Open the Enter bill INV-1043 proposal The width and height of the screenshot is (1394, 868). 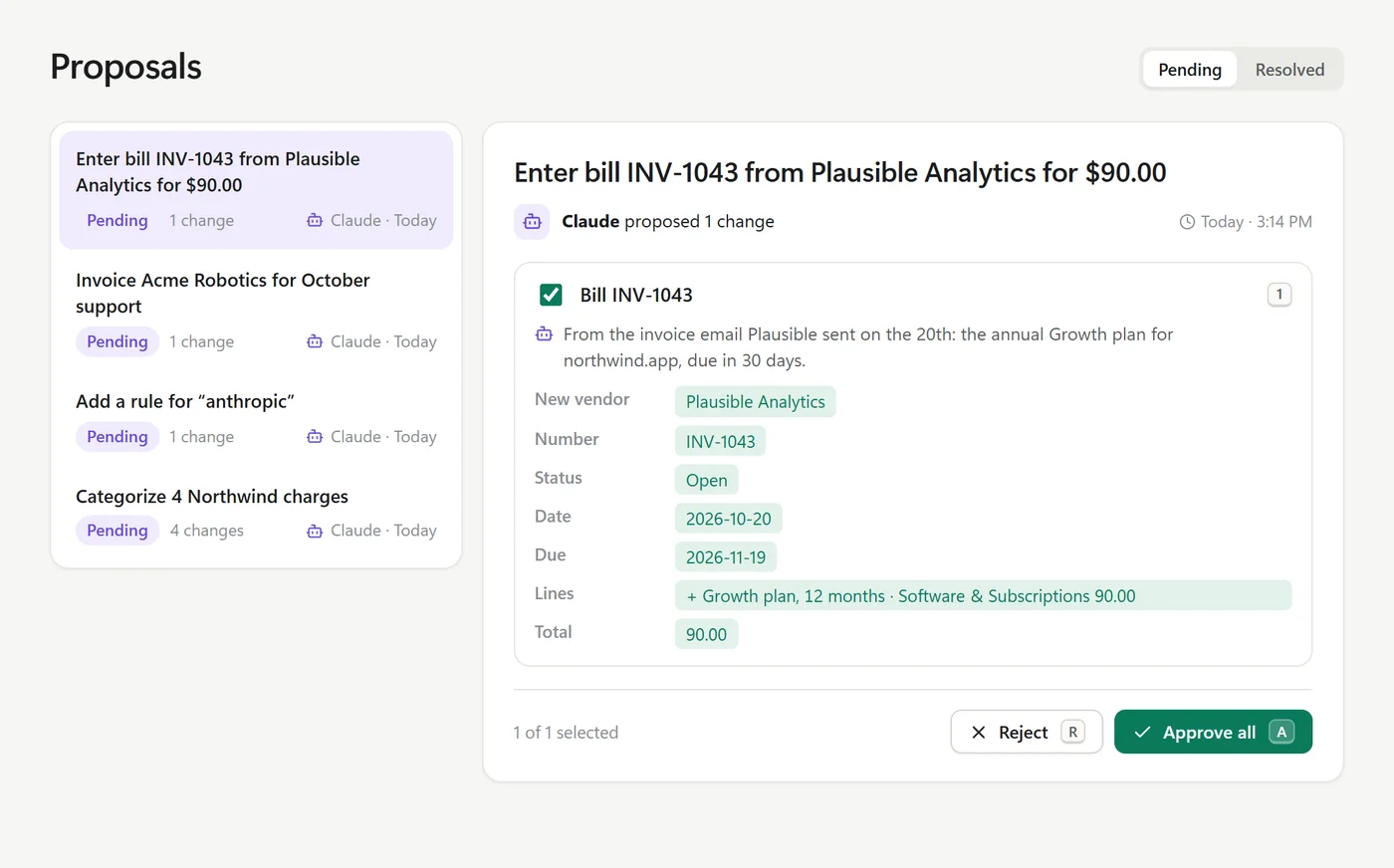pos(256,190)
